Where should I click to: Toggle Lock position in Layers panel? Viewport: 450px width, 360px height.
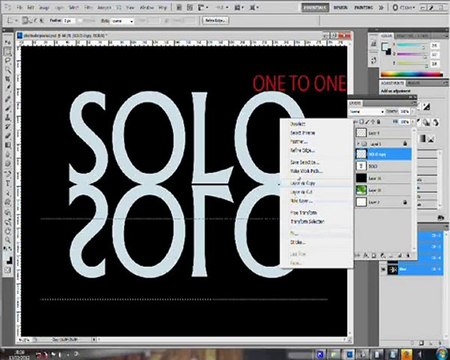(373, 122)
